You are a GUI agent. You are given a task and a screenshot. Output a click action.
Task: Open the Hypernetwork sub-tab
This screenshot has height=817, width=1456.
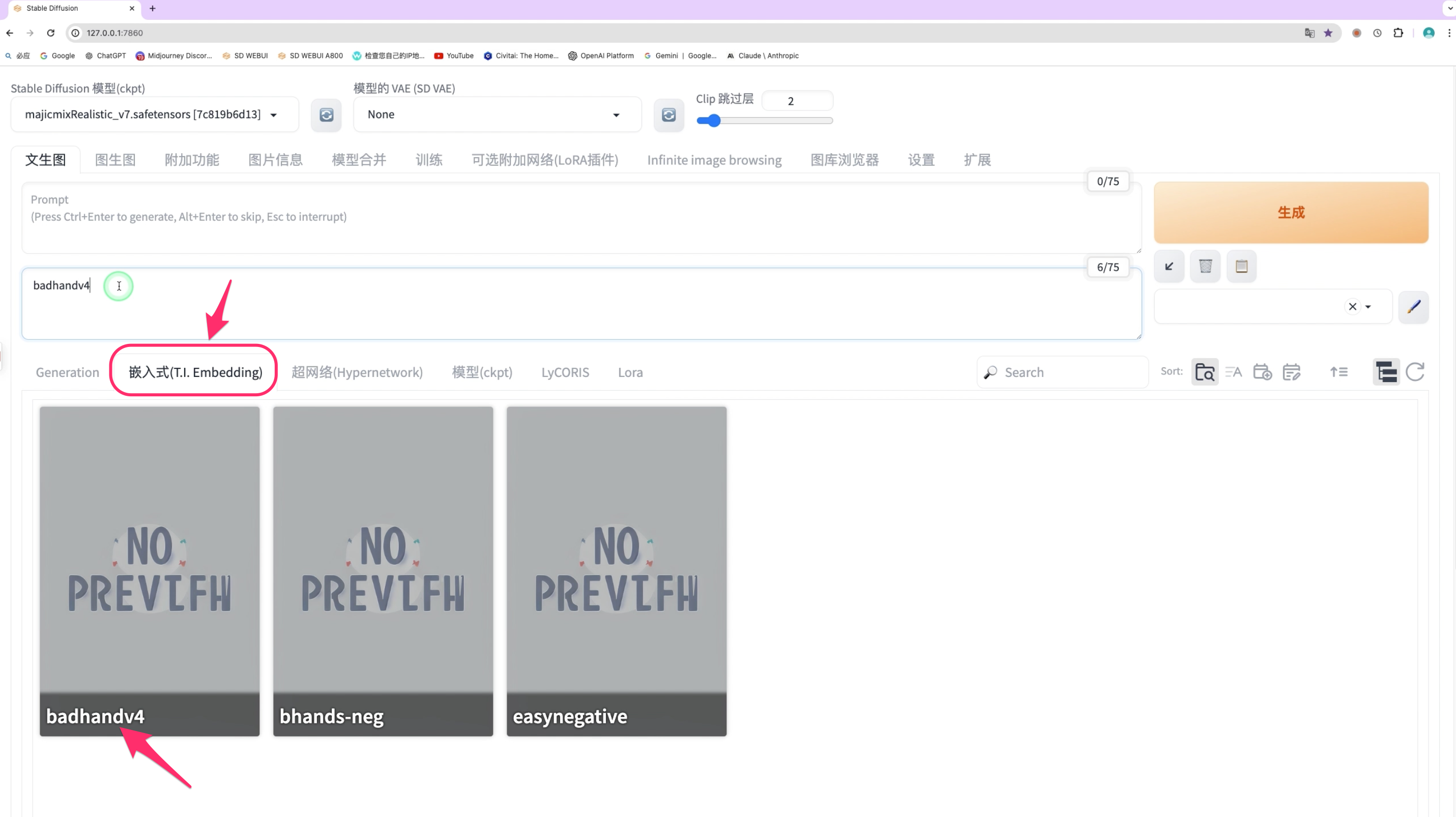click(x=357, y=372)
